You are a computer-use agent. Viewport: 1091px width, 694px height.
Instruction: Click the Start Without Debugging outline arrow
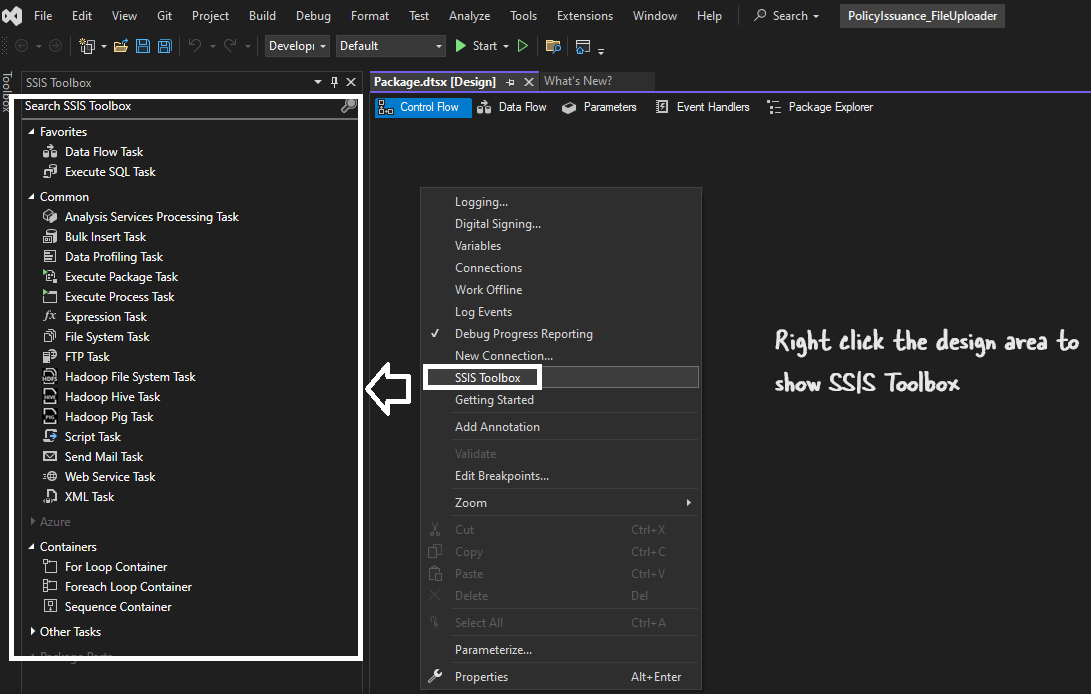pos(523,46)
